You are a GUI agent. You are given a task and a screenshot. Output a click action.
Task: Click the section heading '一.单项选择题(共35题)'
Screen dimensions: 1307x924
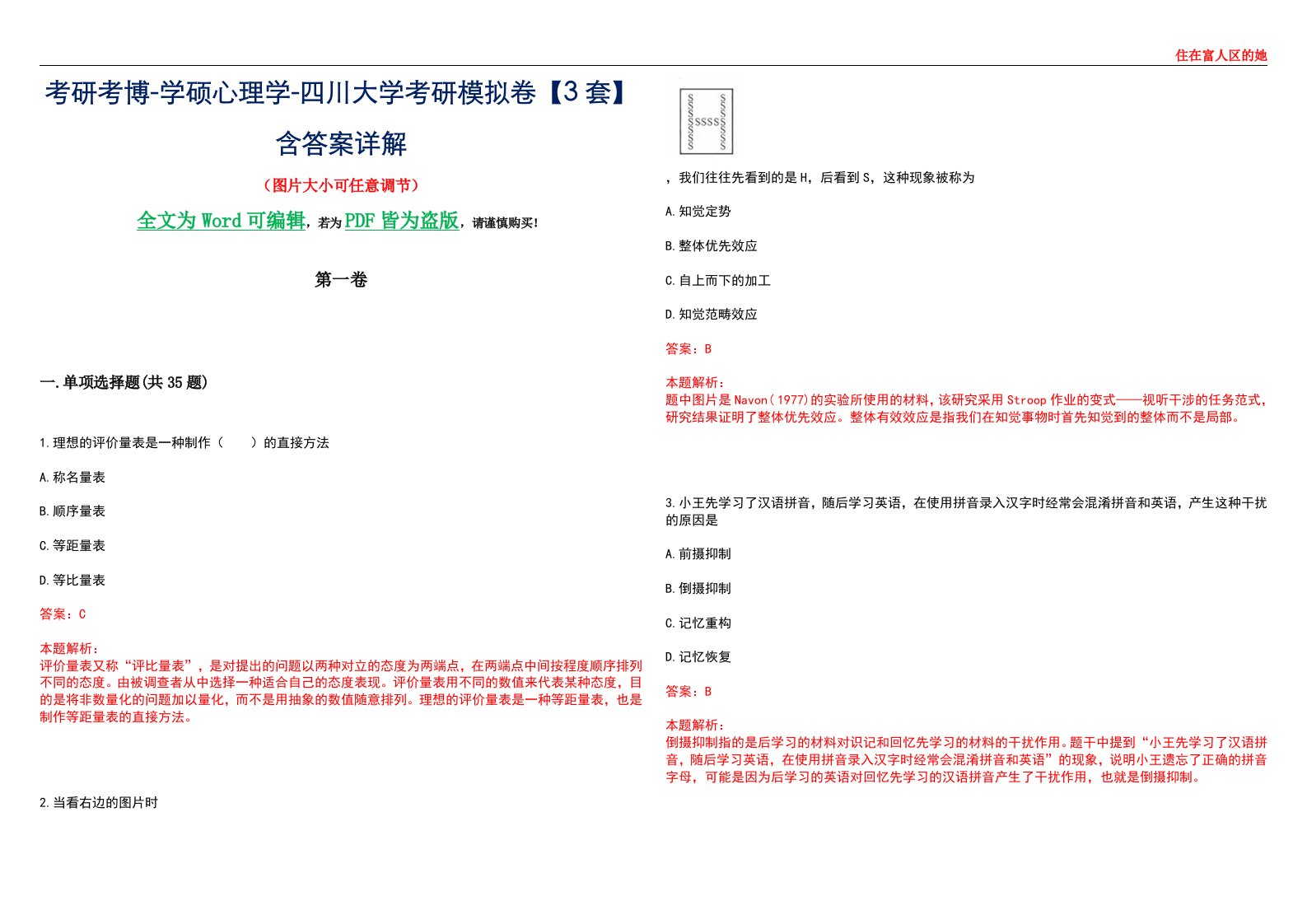(x=124, y=382)
